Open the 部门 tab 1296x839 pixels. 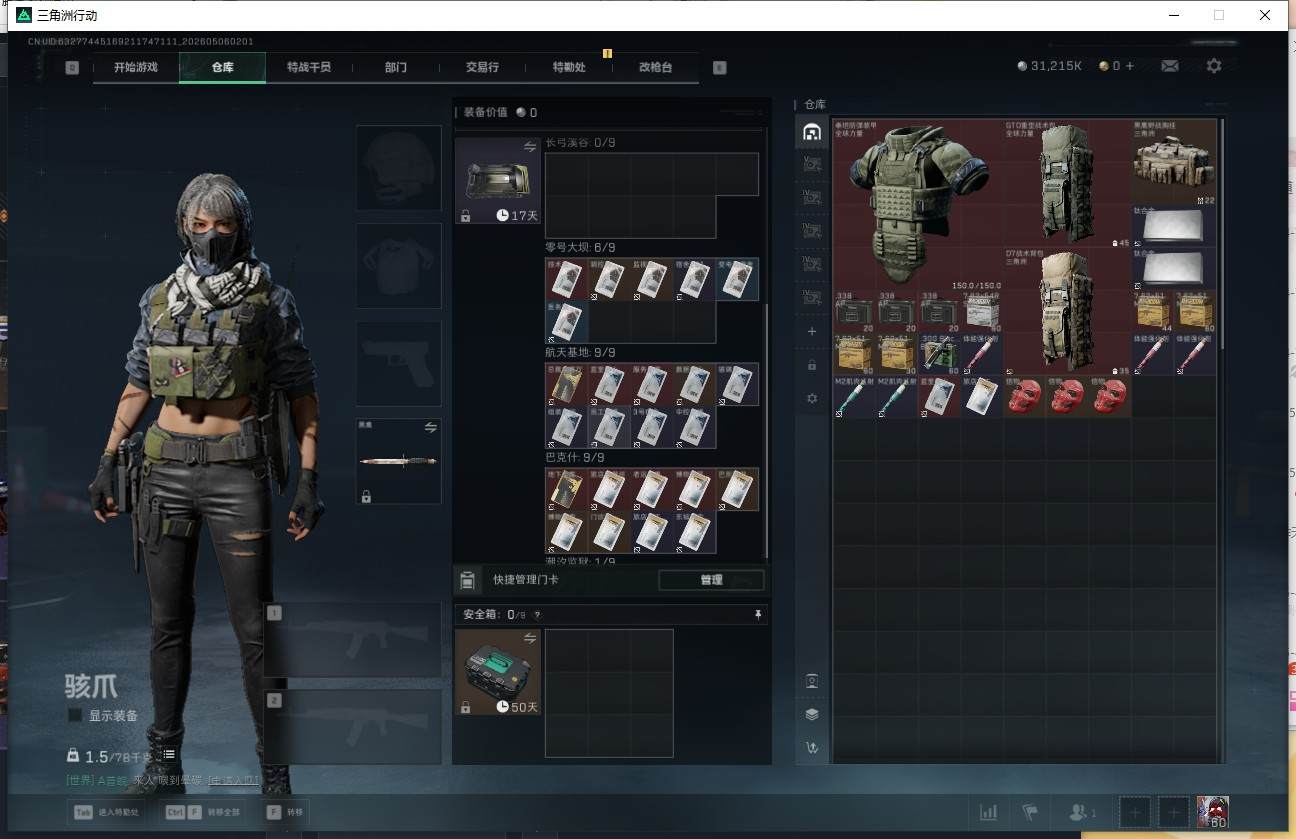[396, 67]
